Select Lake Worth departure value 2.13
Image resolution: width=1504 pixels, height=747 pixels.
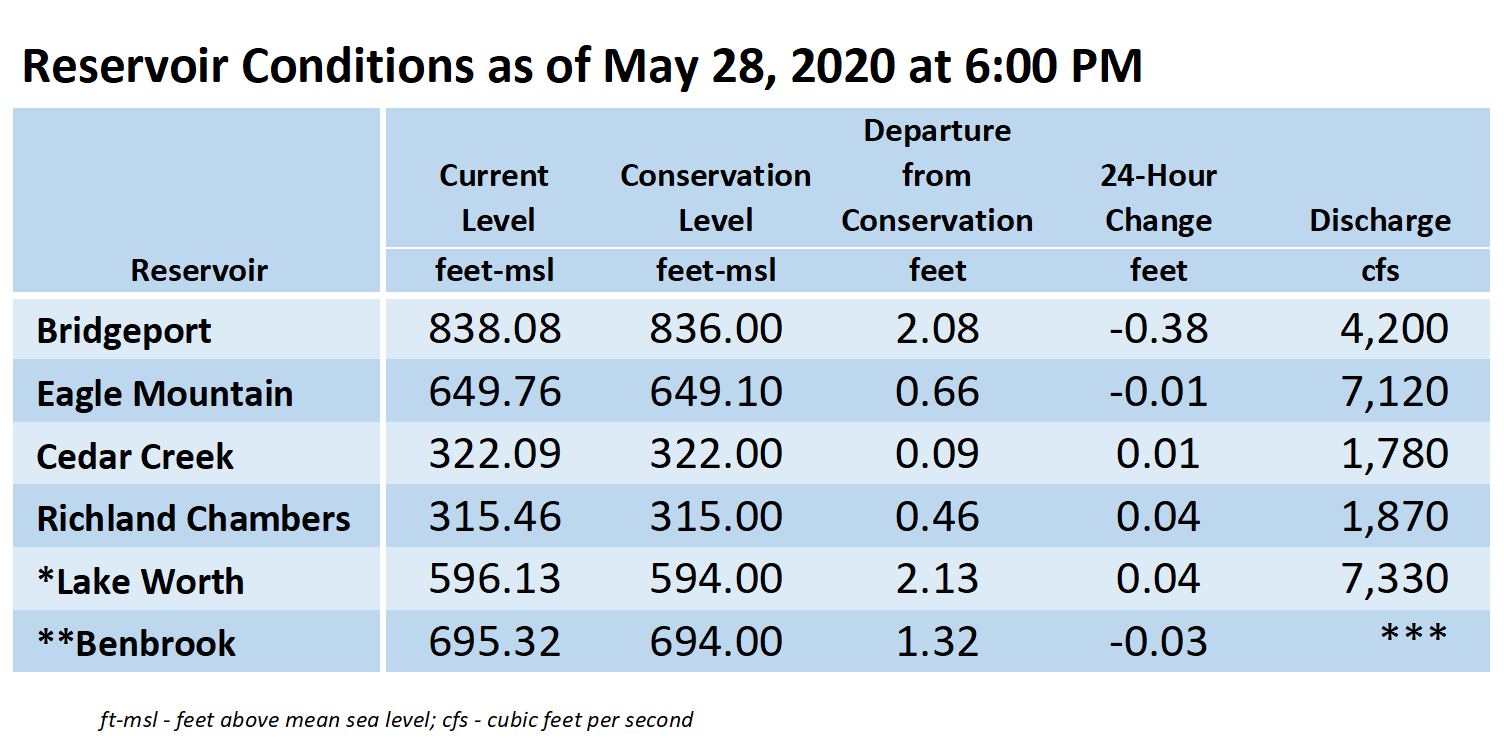click(x=937, y=579)
